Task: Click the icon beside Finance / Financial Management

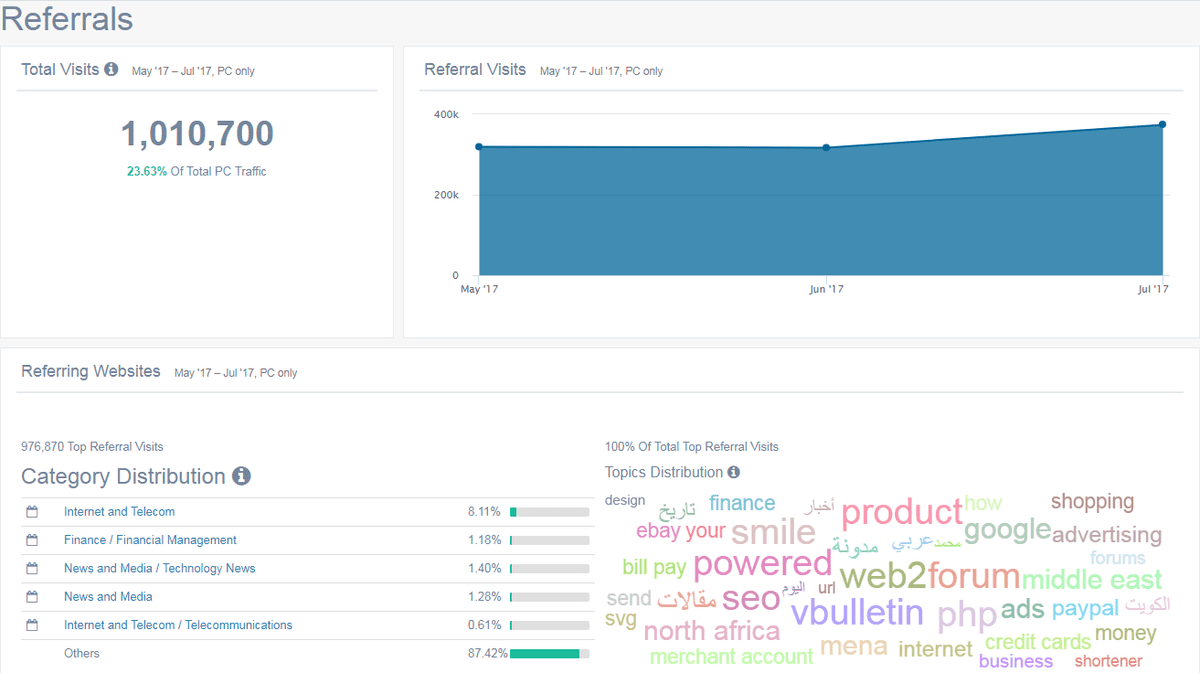Action: (32, 540)
